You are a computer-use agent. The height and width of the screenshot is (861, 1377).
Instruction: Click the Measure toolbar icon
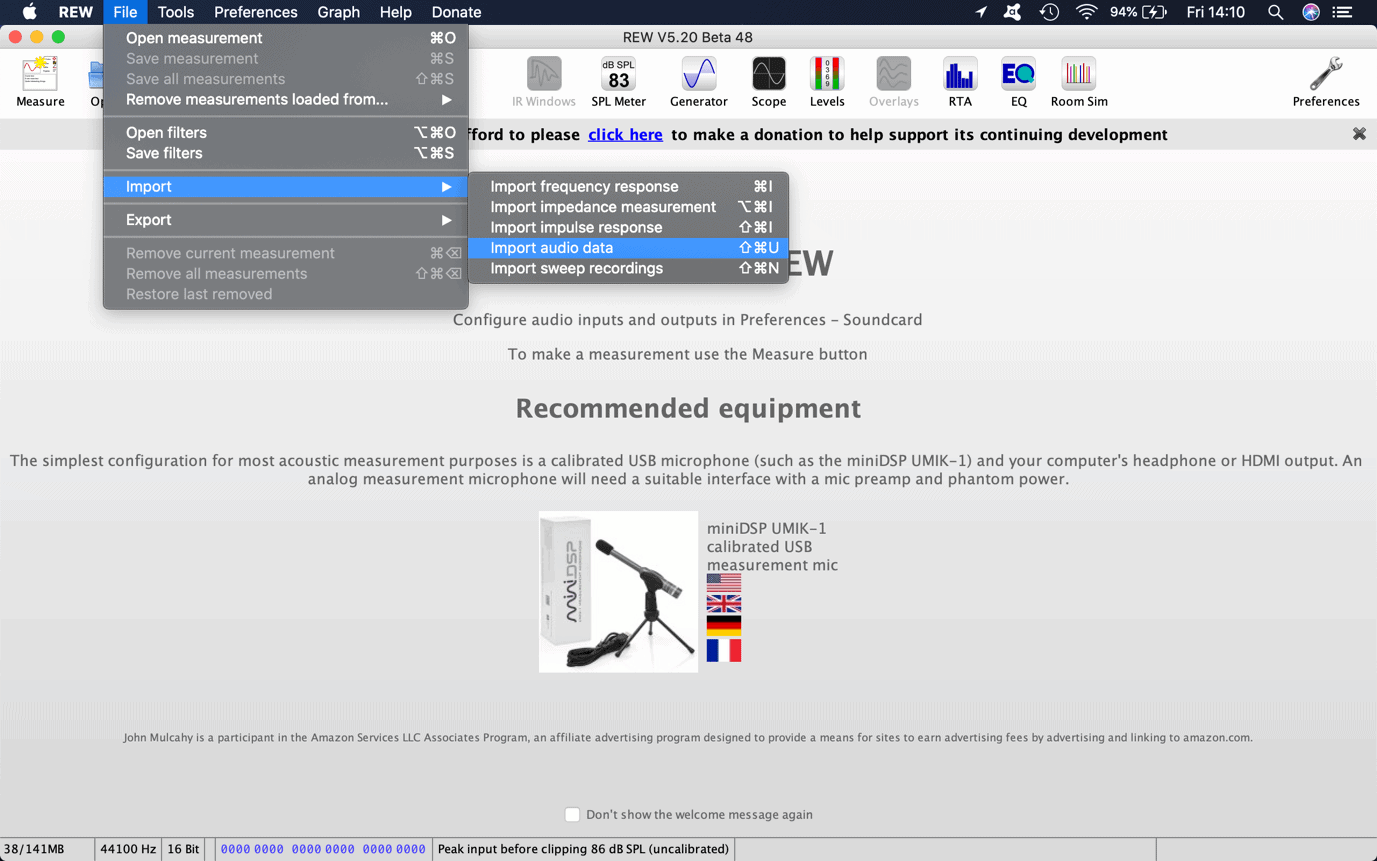(40, 81)
